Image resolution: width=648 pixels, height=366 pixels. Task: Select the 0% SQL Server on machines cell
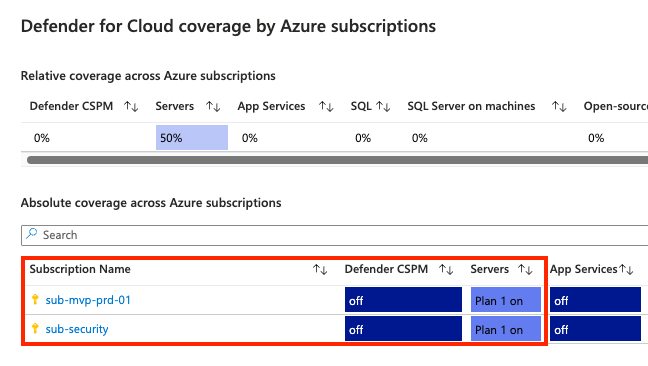(419, 138)
